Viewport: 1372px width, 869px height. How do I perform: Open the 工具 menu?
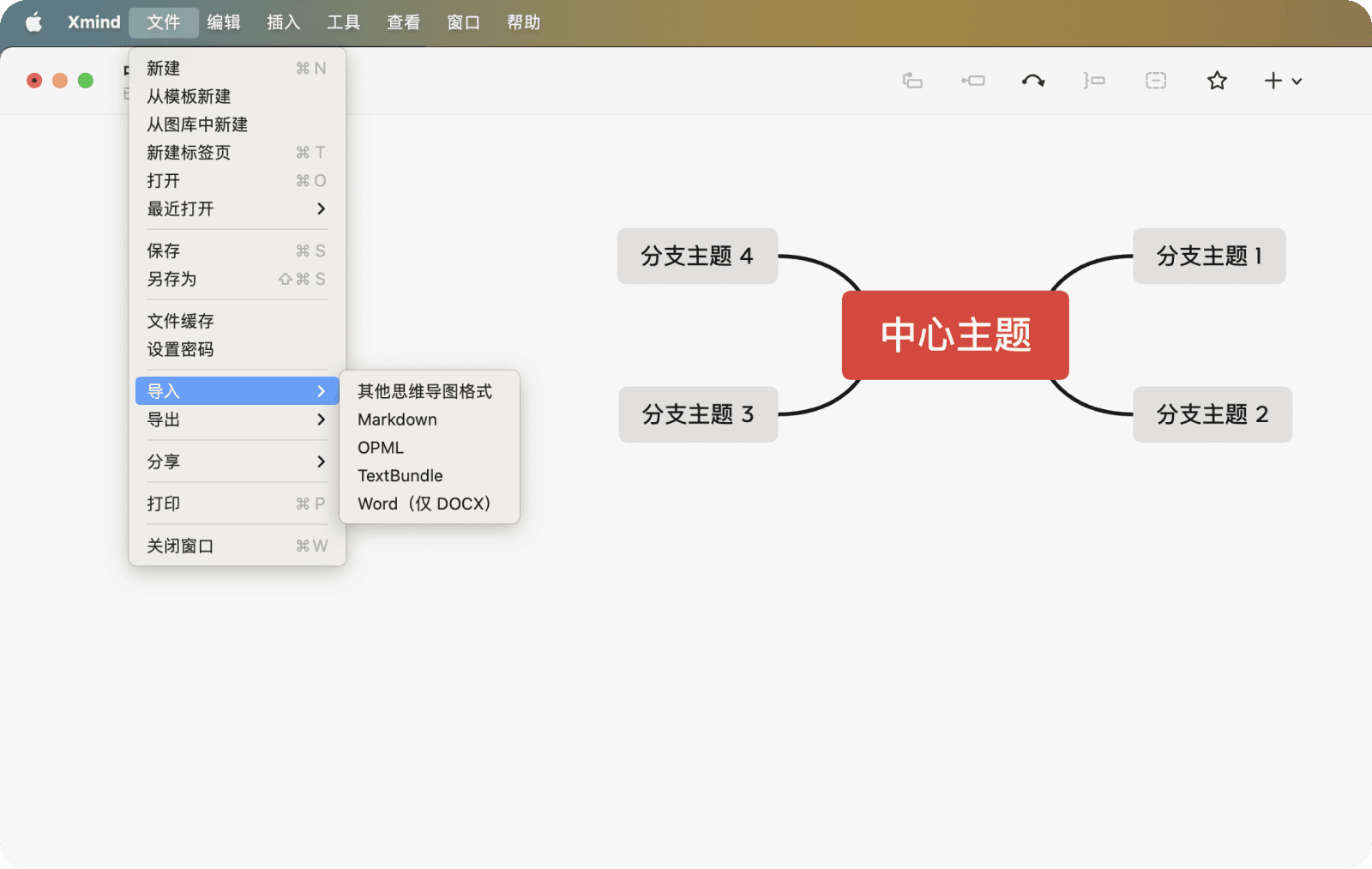point(343,21)
